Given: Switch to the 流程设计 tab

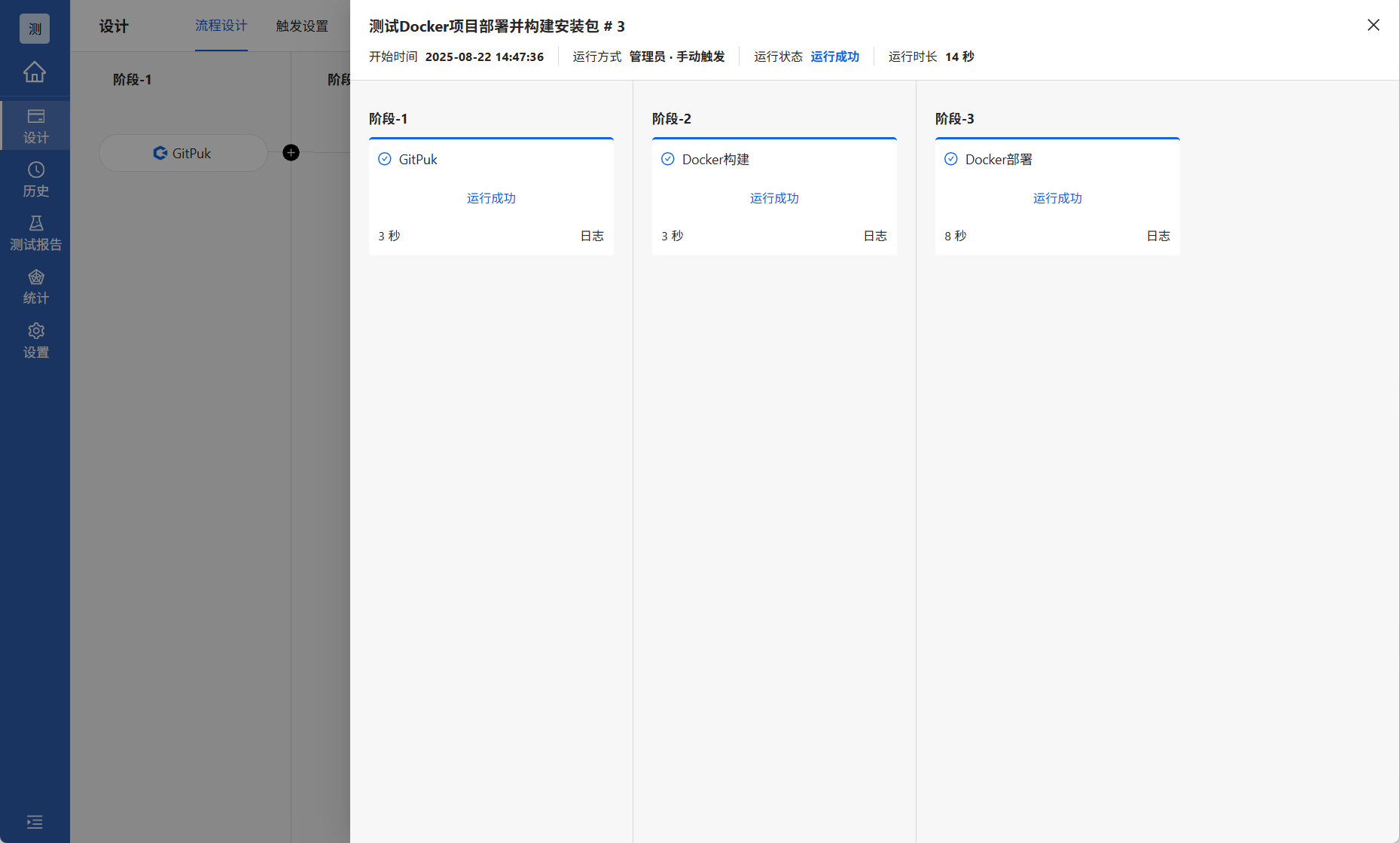Looking at the screenshot, I should (x=221, y=26).
